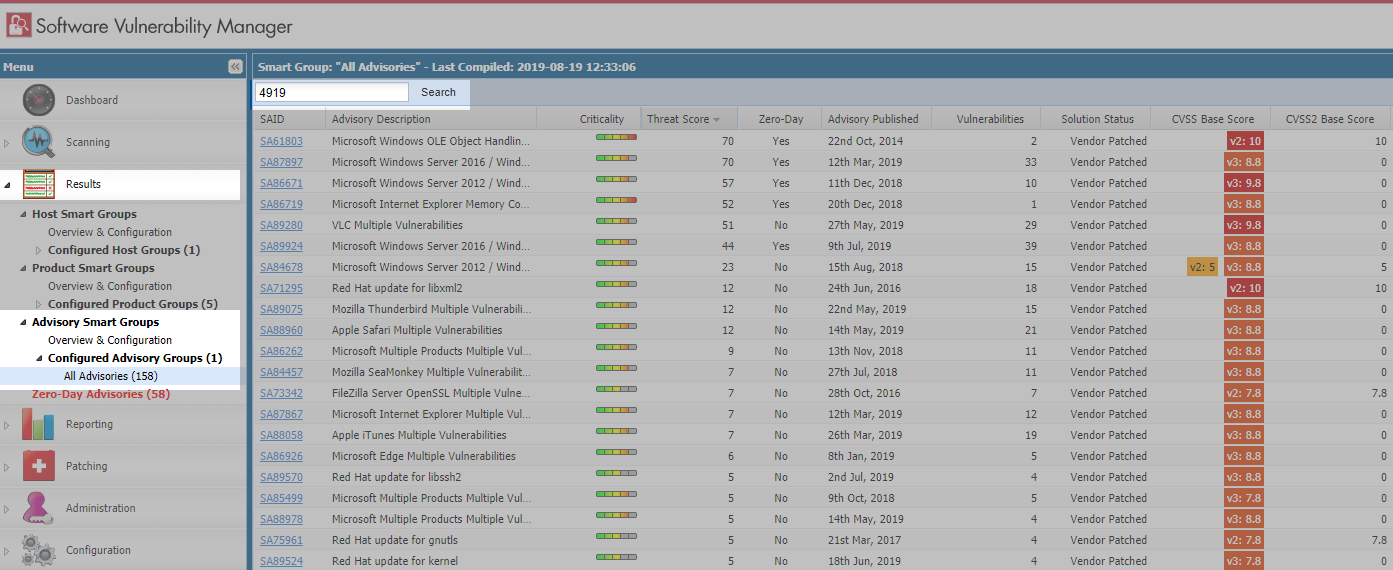The height and width of the screenshot is (570, 1393).
Task: Collapse the Menu panel with double-arrow icon
Action: pyautogui.click(x=235, y=67)
